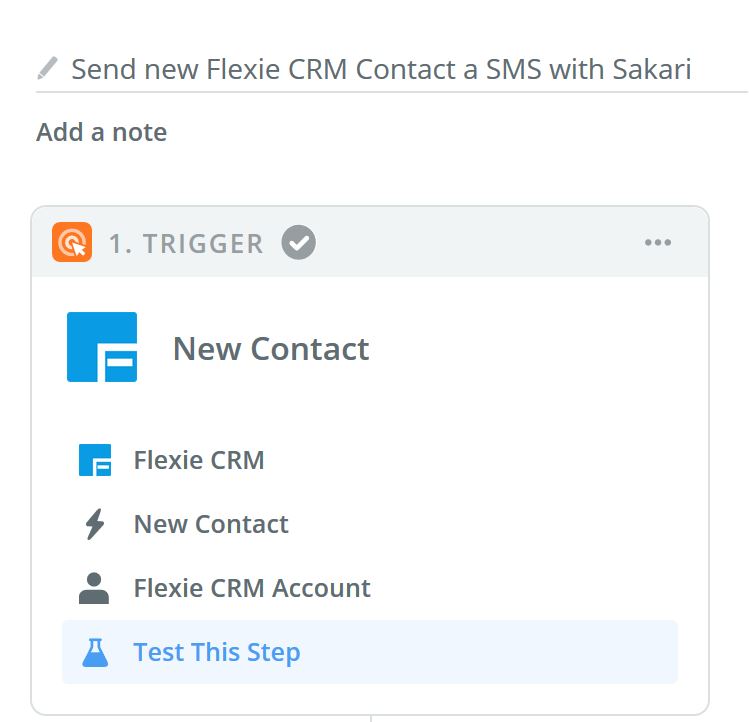Click the empty area of trigger header bar

click(x=478, y=242)
